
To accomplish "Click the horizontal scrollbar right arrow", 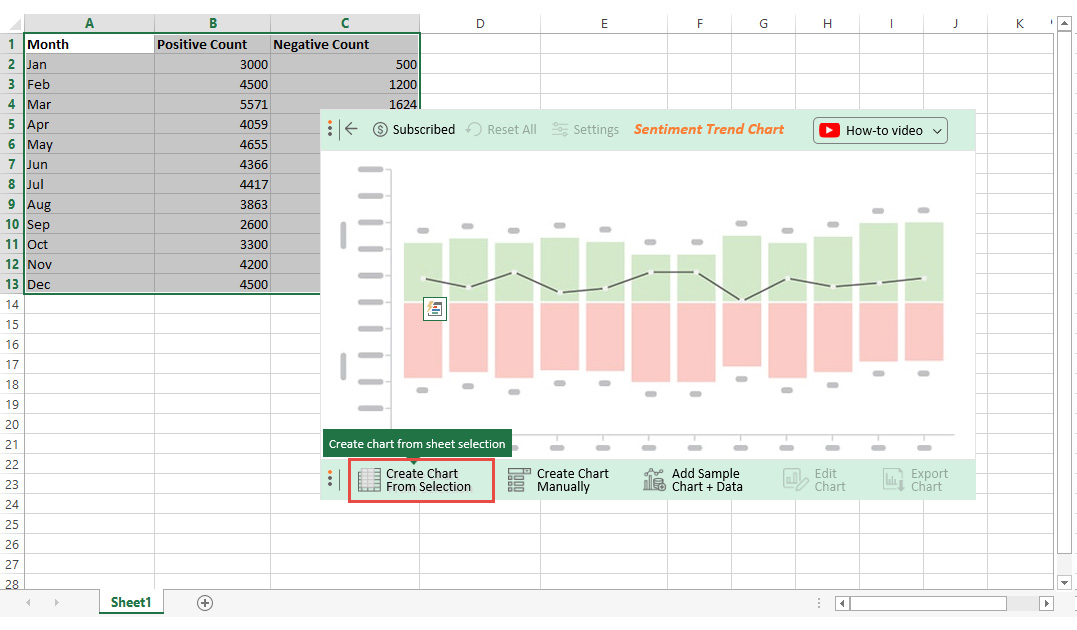I will click(1046, 603).
